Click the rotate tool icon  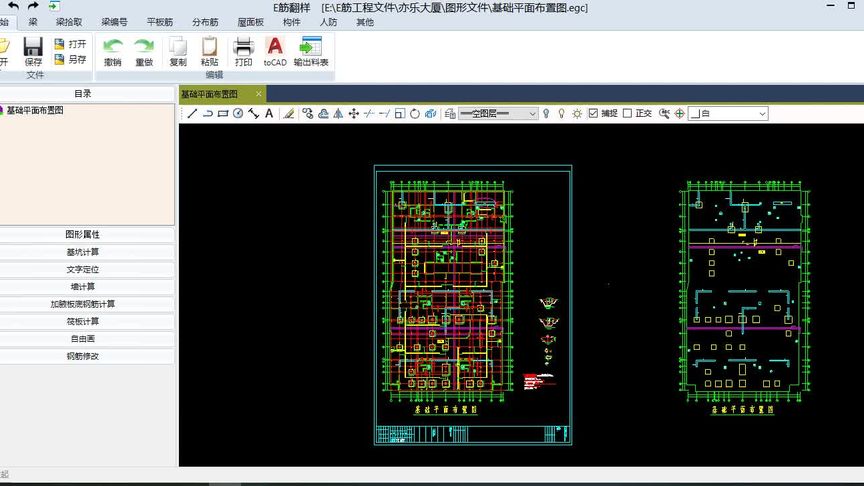click(x=415, y=114)
